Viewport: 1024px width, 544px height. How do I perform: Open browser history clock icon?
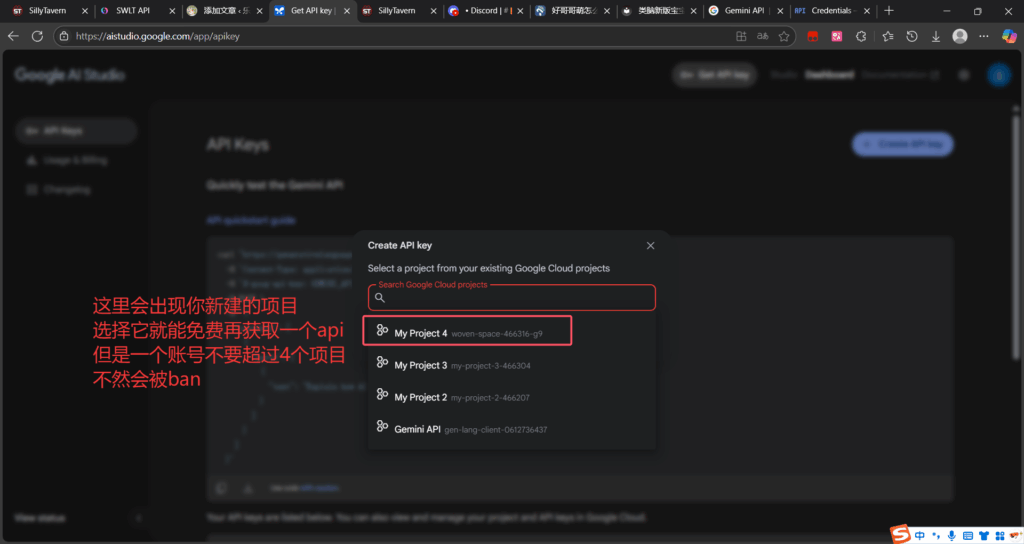(x=912, y=36)
